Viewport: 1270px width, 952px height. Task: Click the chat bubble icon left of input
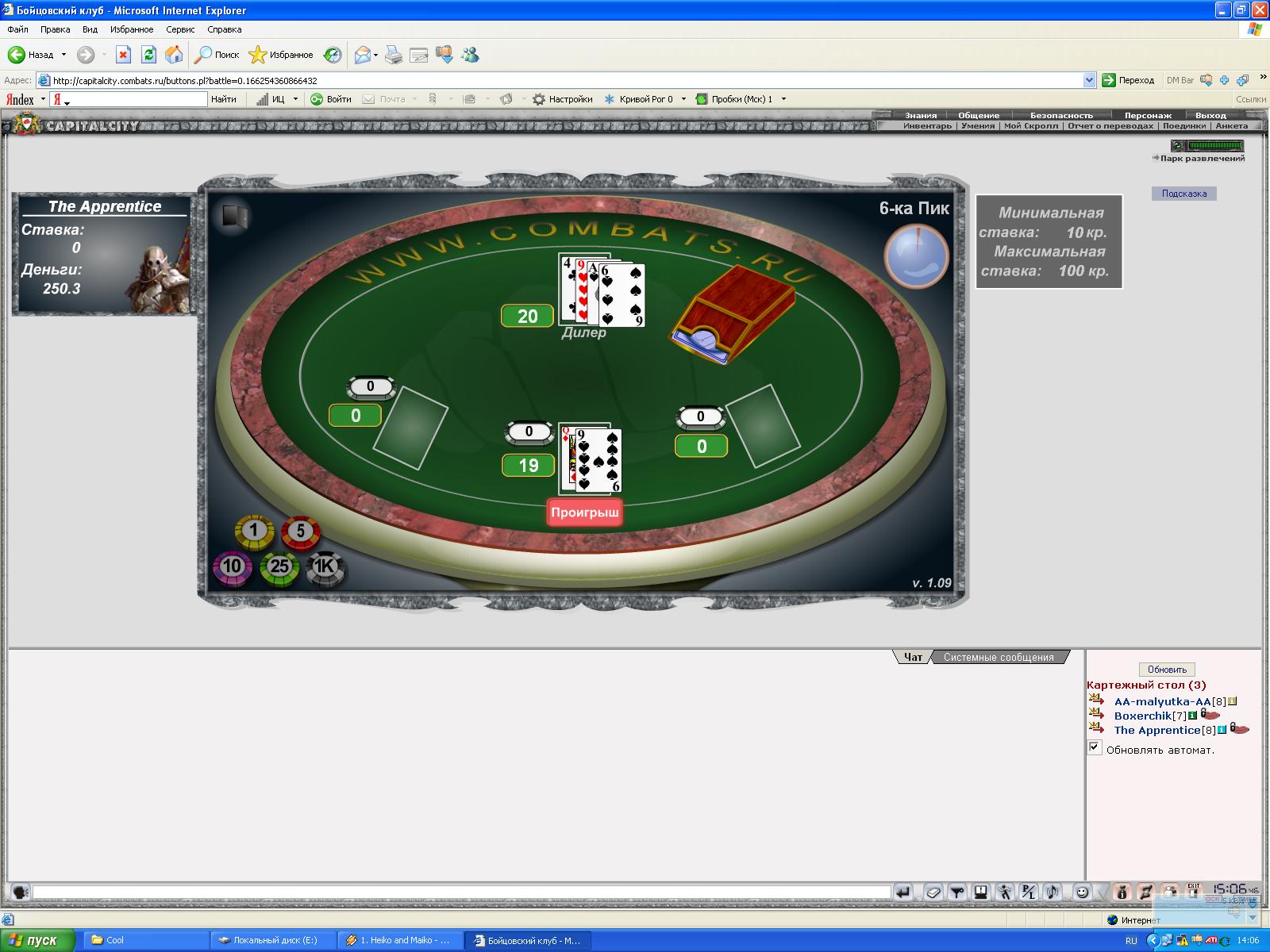pyautogui.click(x=21, y=892)
